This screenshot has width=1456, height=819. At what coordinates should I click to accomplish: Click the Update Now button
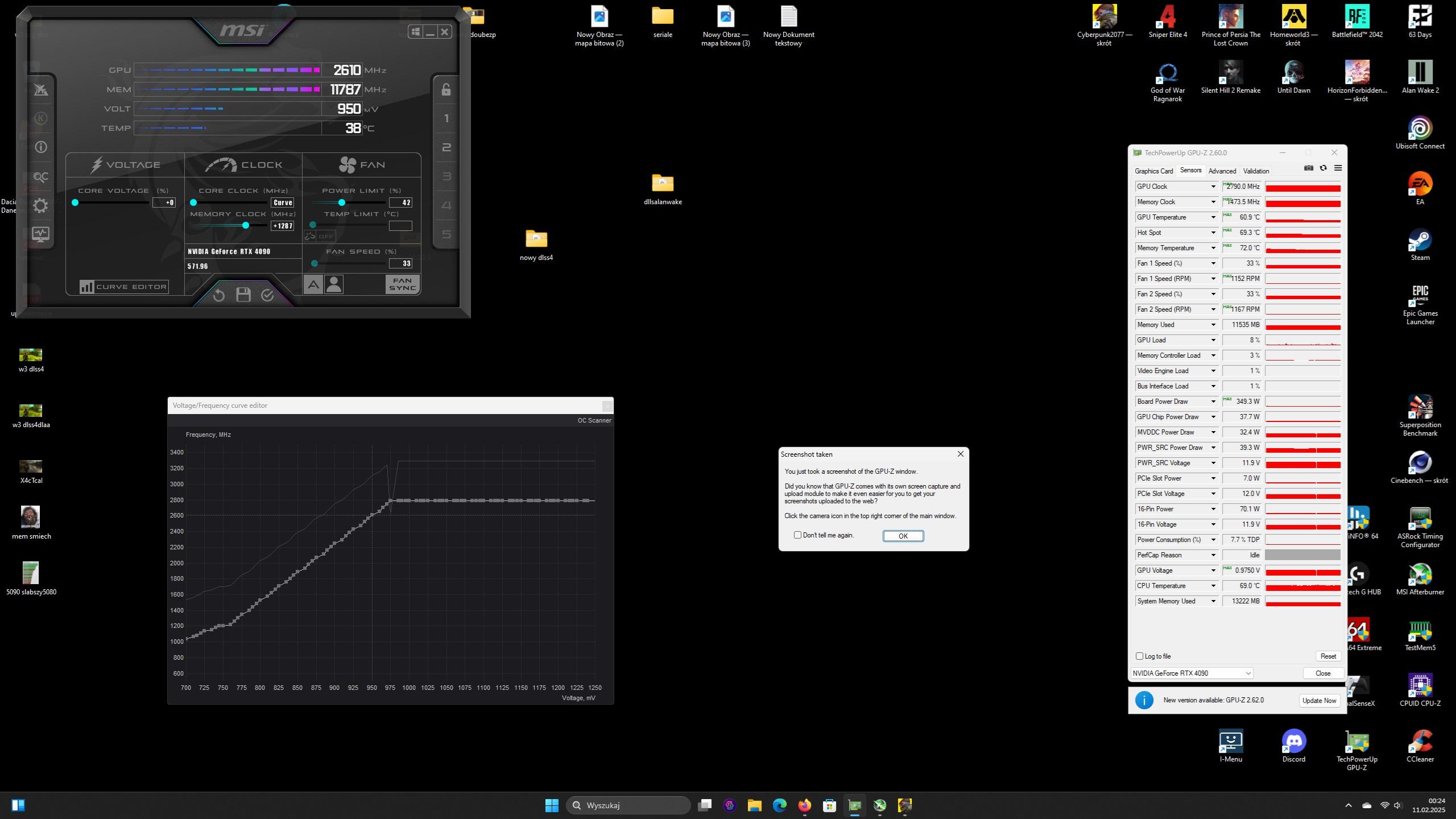click(1319, 701)
